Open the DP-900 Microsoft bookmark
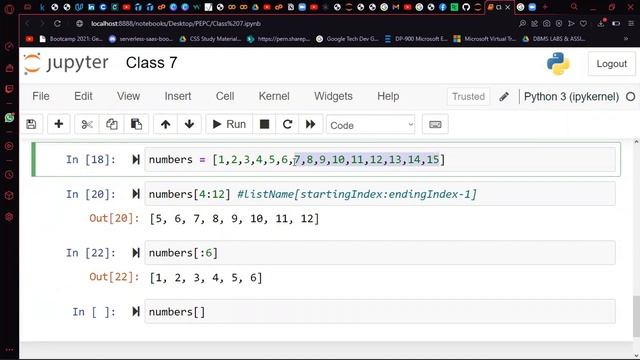The height and width of the screenshot is (360, 640). pyautogui.click(x=416, y=39)
